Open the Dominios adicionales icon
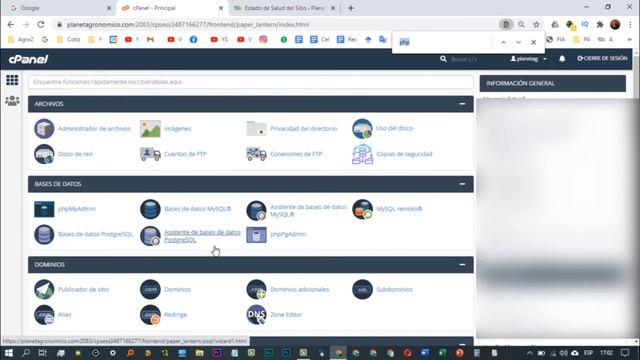 [256, 289]
